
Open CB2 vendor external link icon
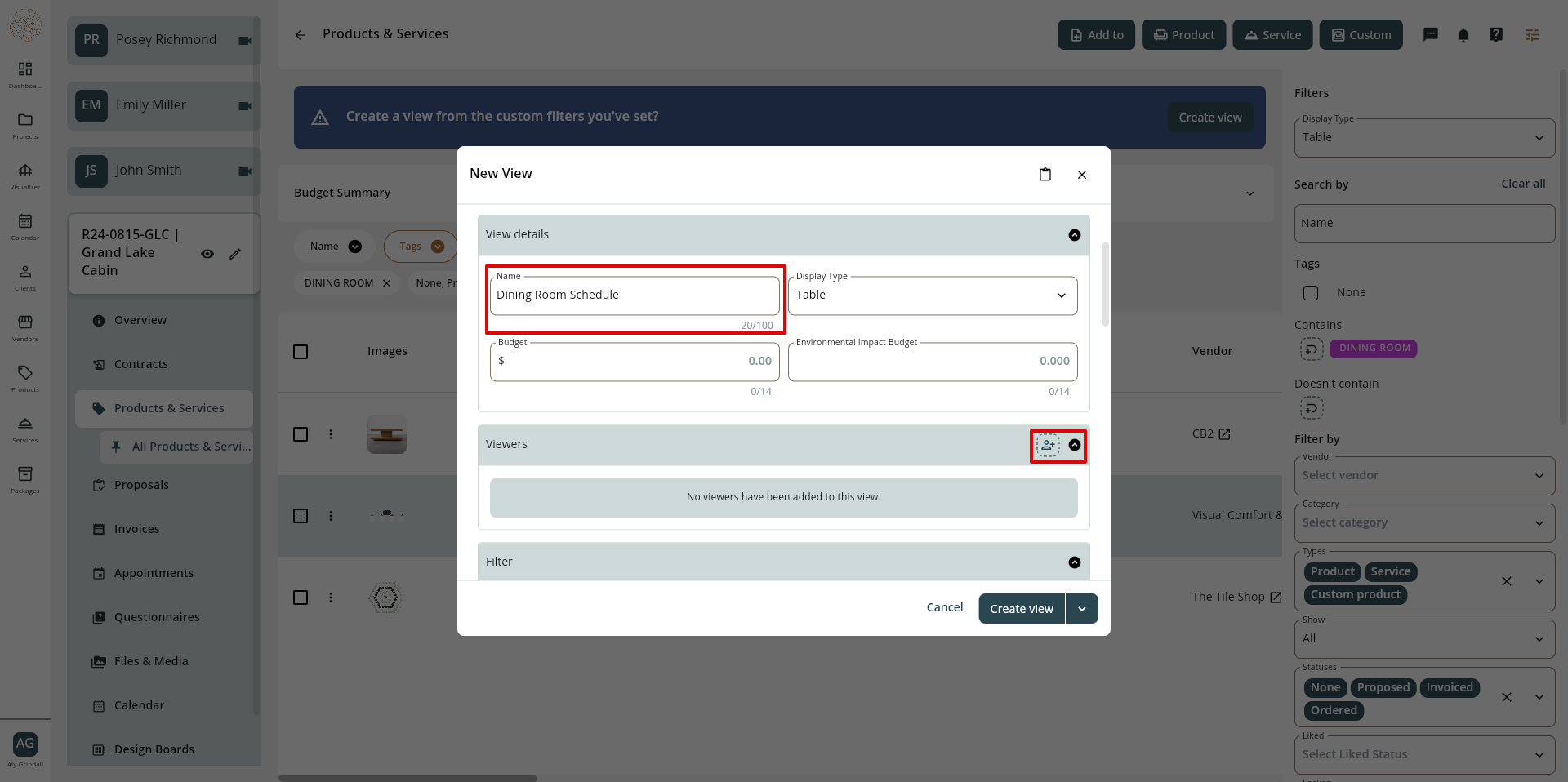click(x=1224, y=434)
